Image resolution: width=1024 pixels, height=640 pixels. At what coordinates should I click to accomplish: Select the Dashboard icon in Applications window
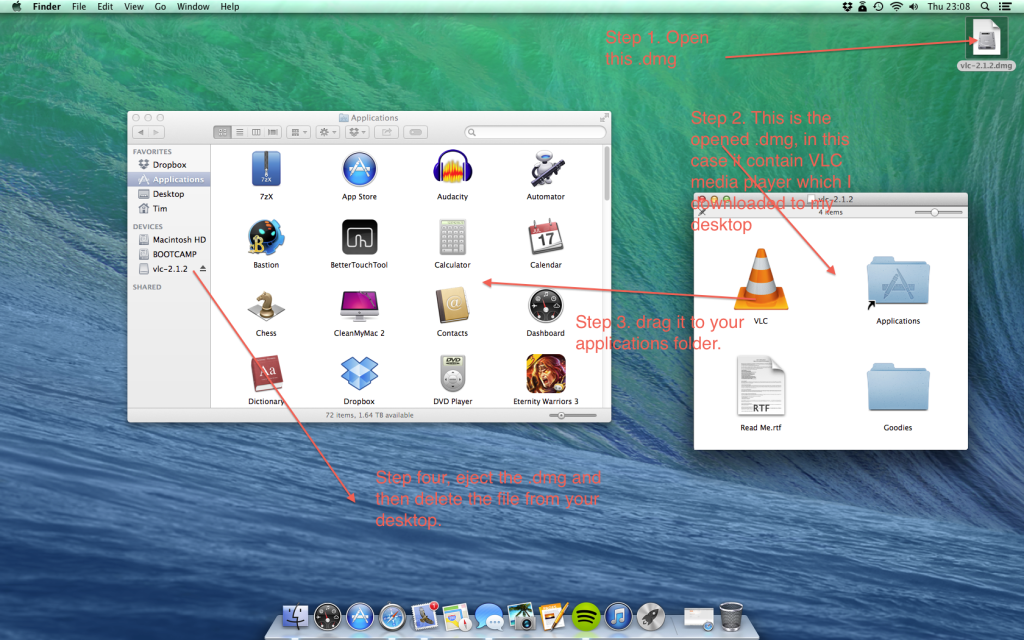(x=545, y=306)
